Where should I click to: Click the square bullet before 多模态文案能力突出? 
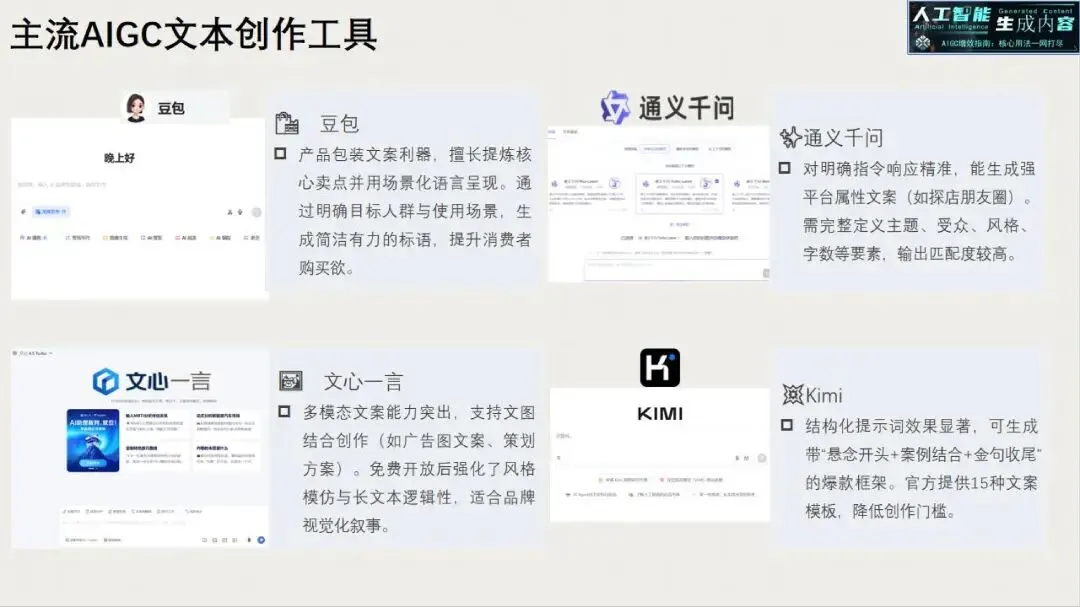click(284, 411)
